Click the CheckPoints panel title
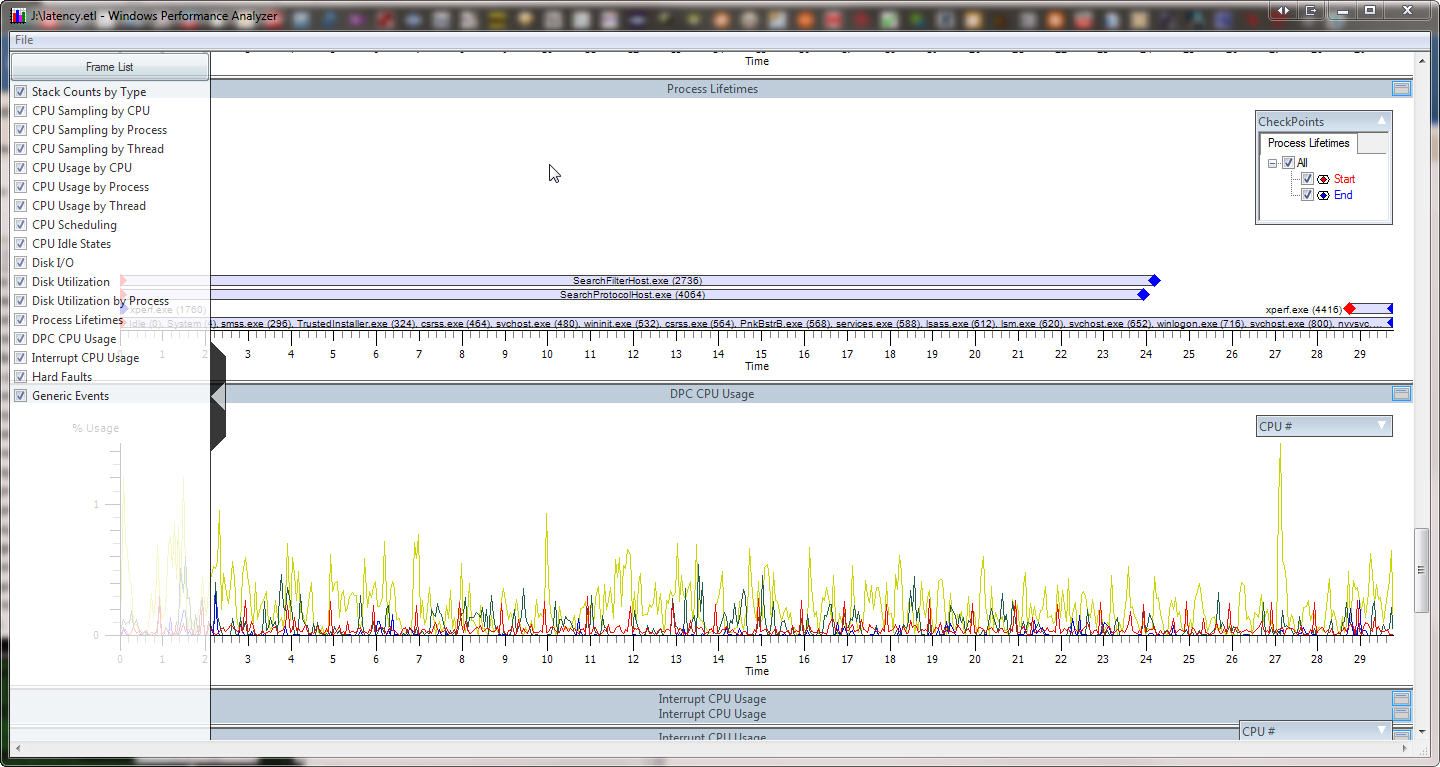Screen dimensions: 1440x767 click(x=1291, y=122)
